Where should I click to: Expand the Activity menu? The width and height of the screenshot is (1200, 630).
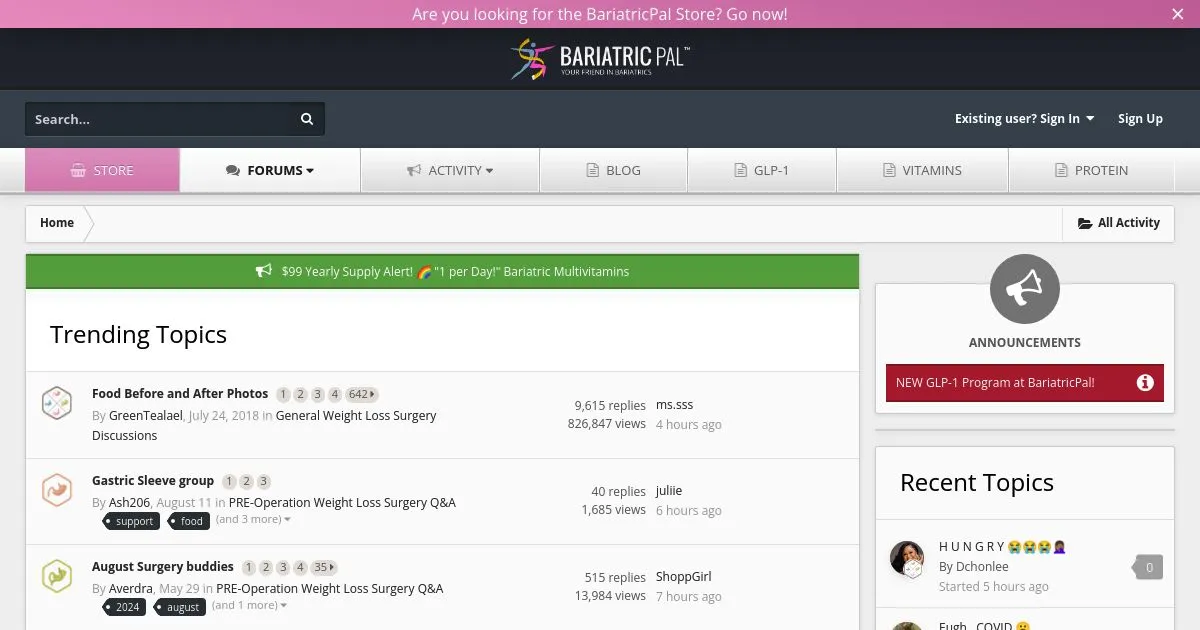pyautogui.click(x=450, y=170)
